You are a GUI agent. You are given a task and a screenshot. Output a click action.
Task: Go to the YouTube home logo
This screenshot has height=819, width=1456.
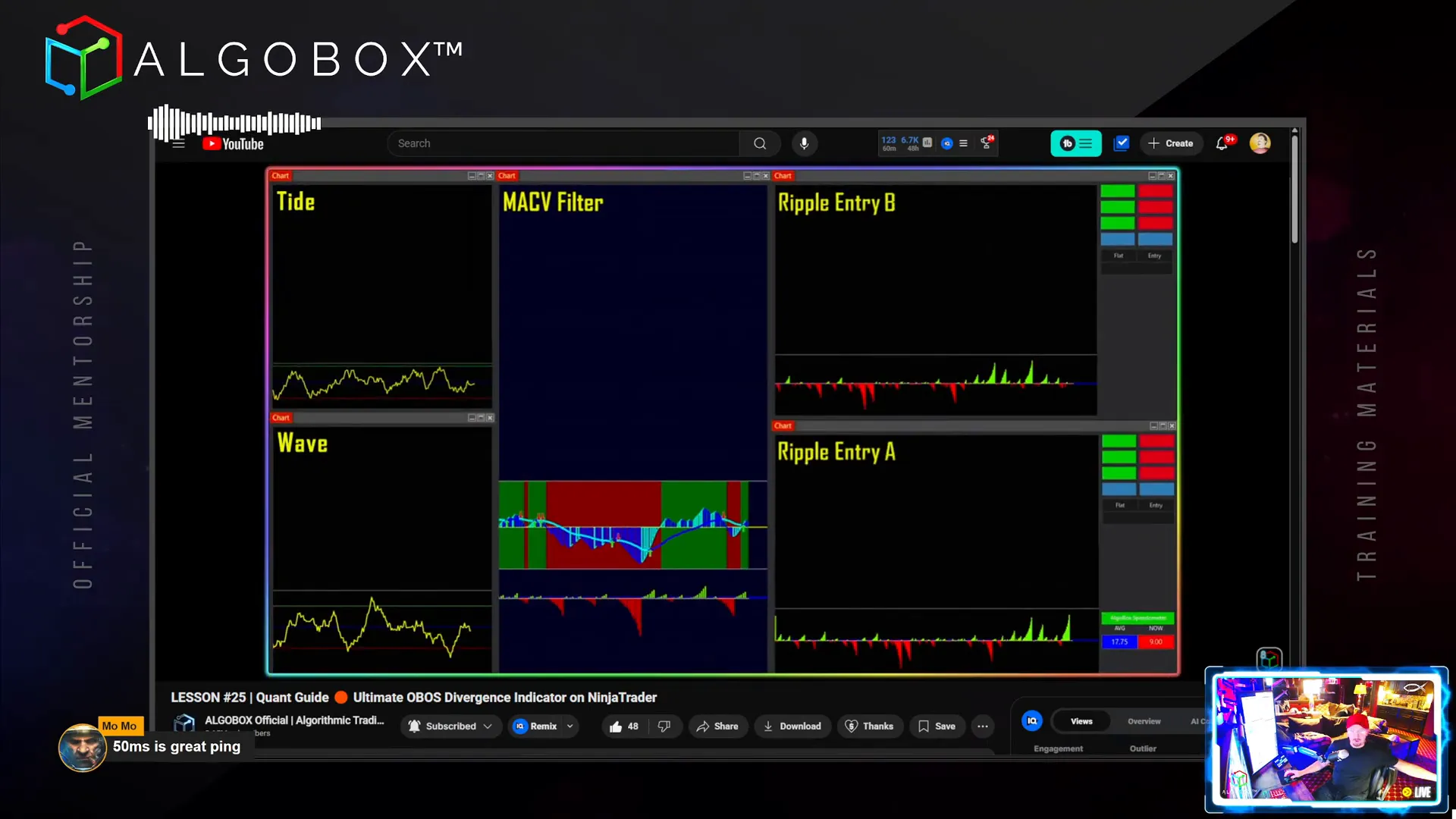point(233,144)
